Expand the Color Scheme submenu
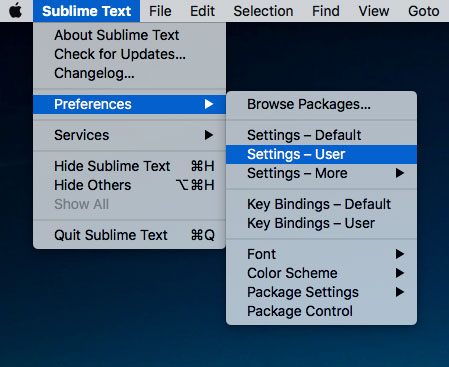Viewport: 449px width, 367px height. click(x=321, y=273)
